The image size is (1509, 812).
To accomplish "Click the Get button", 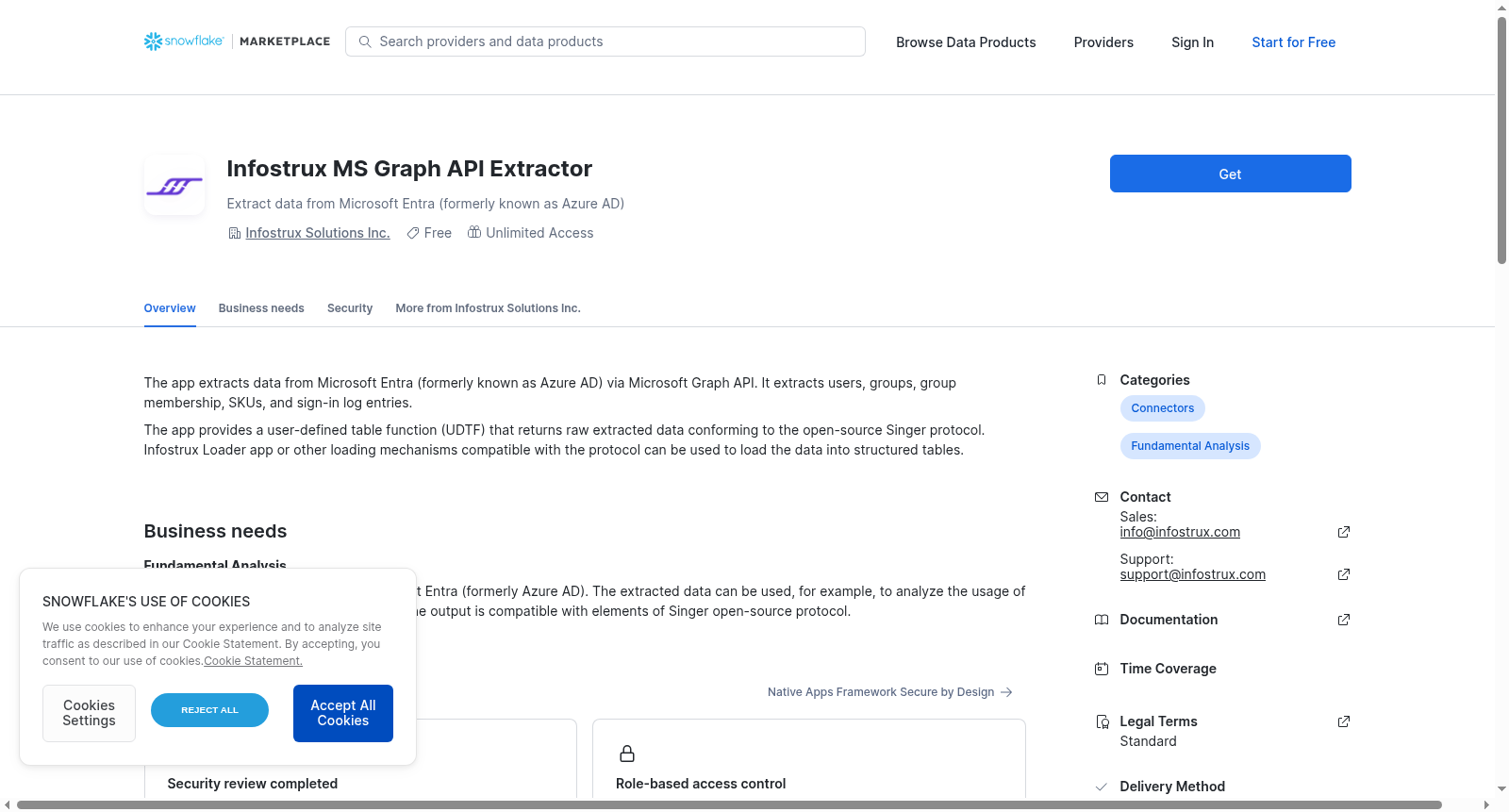I will [x=1231, y=174].
